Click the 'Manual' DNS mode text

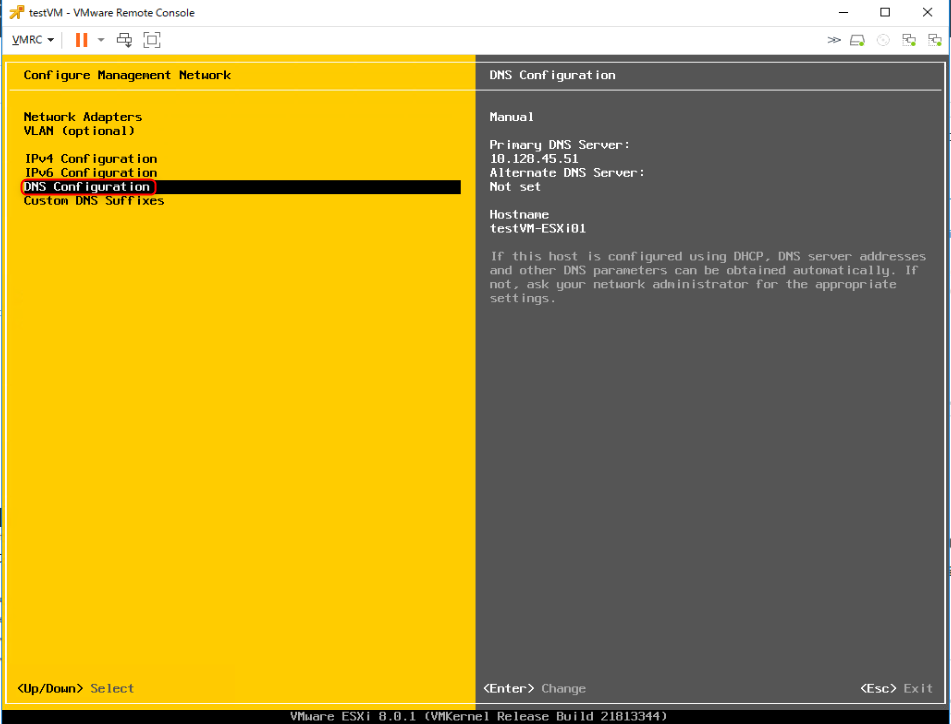511,116
